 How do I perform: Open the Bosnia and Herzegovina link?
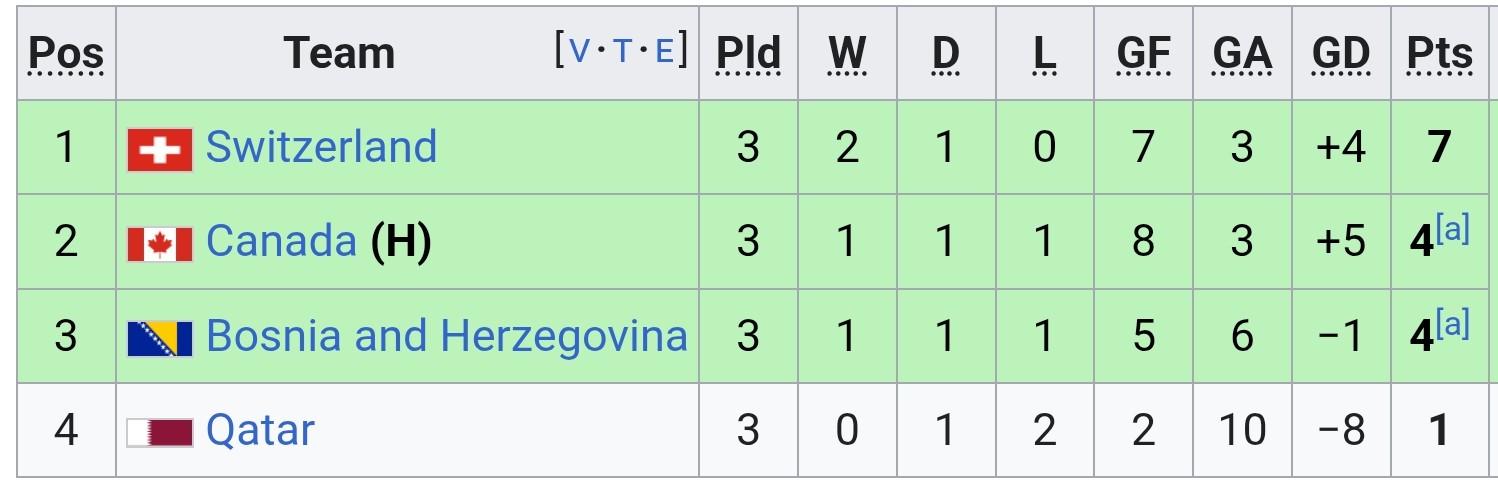446,336
